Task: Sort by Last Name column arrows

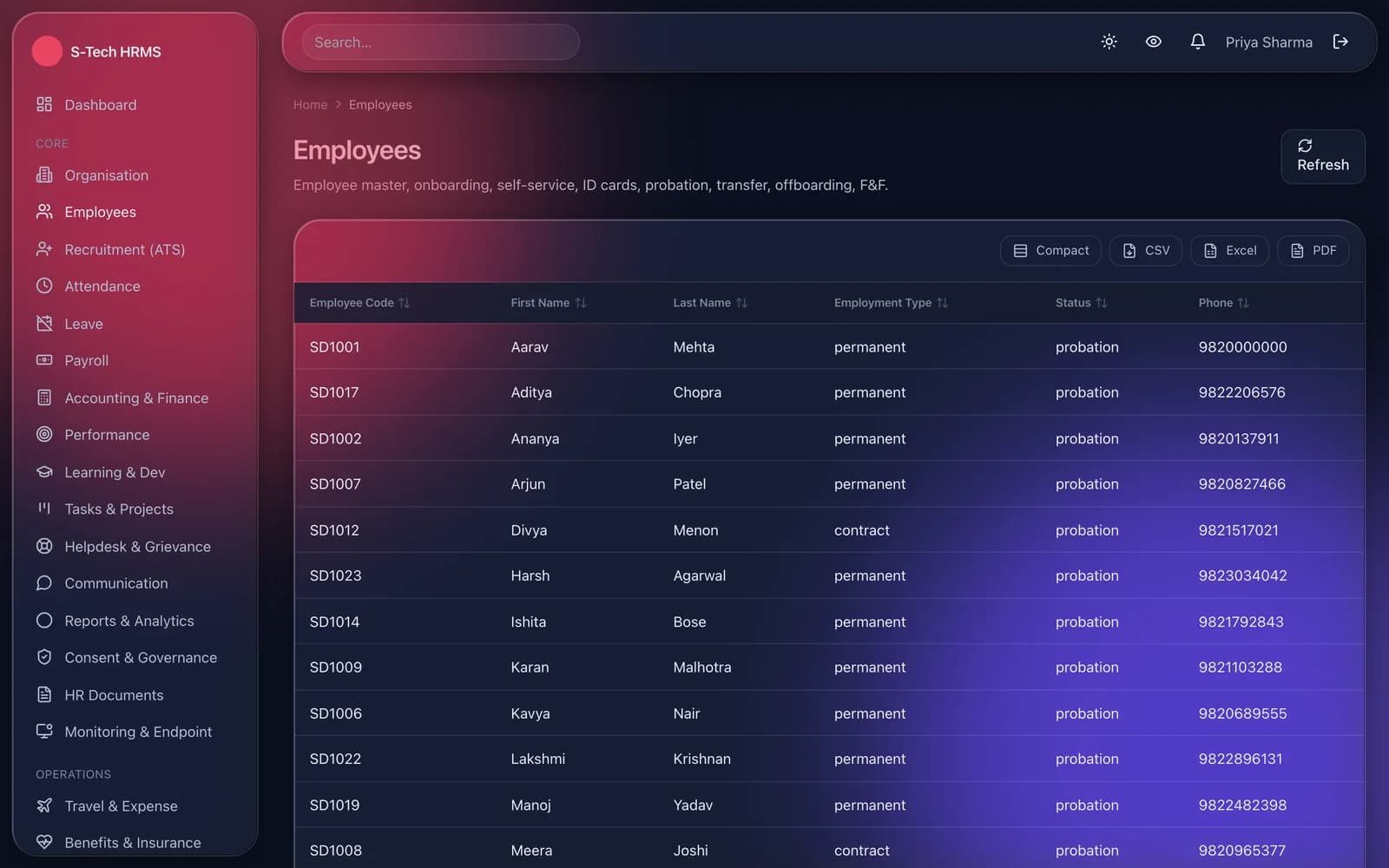Action: (x=741, y=303)
